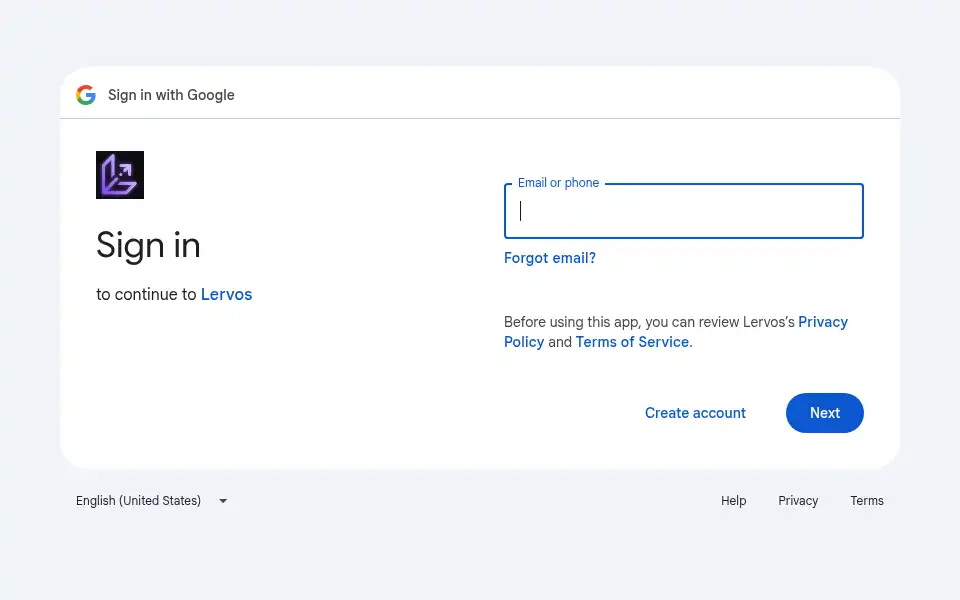Open the Terms of Service link
Viewport: 960px width, 600px height.
[x=632, y=342]
